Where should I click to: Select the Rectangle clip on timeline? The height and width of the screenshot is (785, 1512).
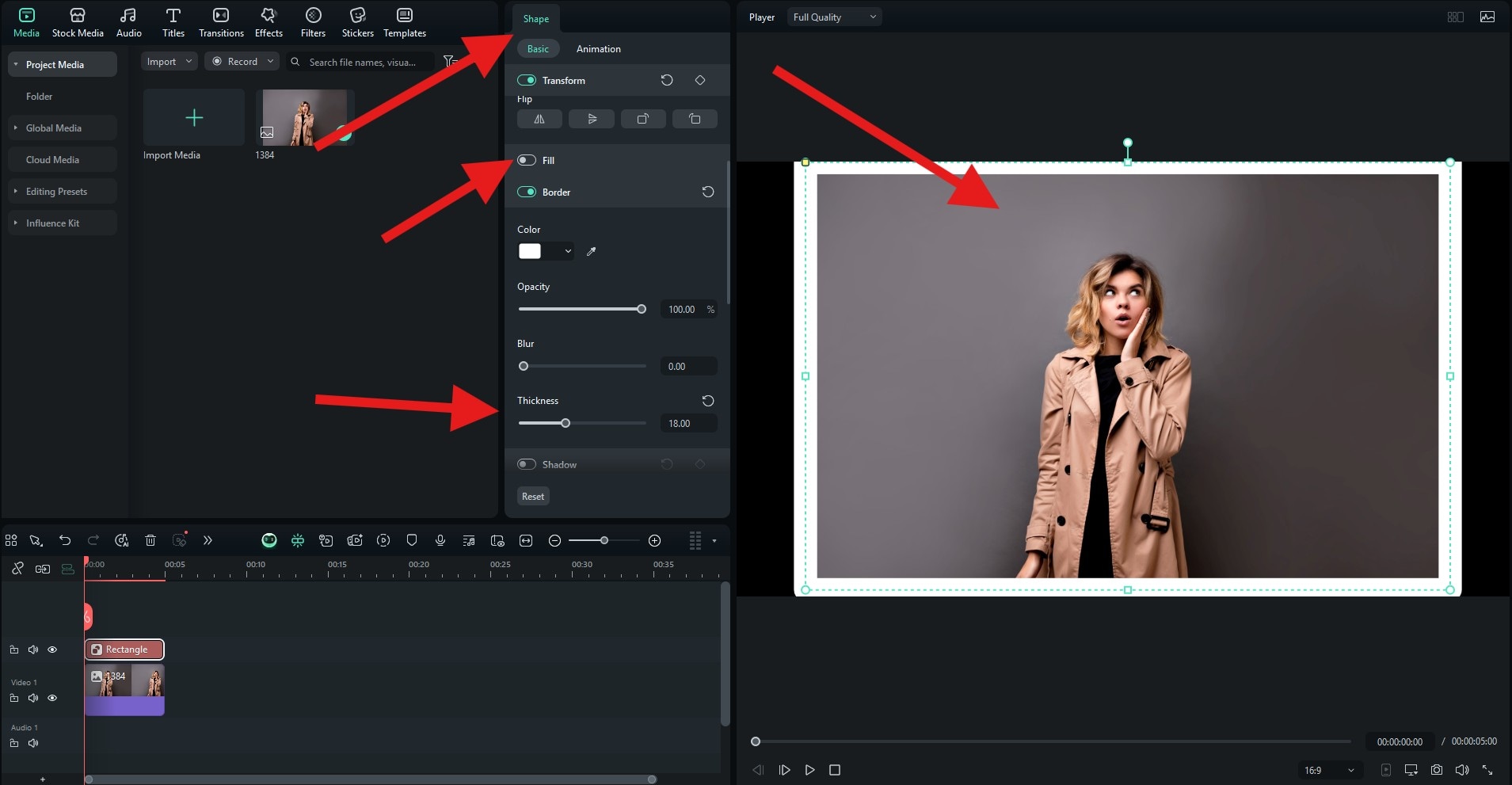click(124, 650)
